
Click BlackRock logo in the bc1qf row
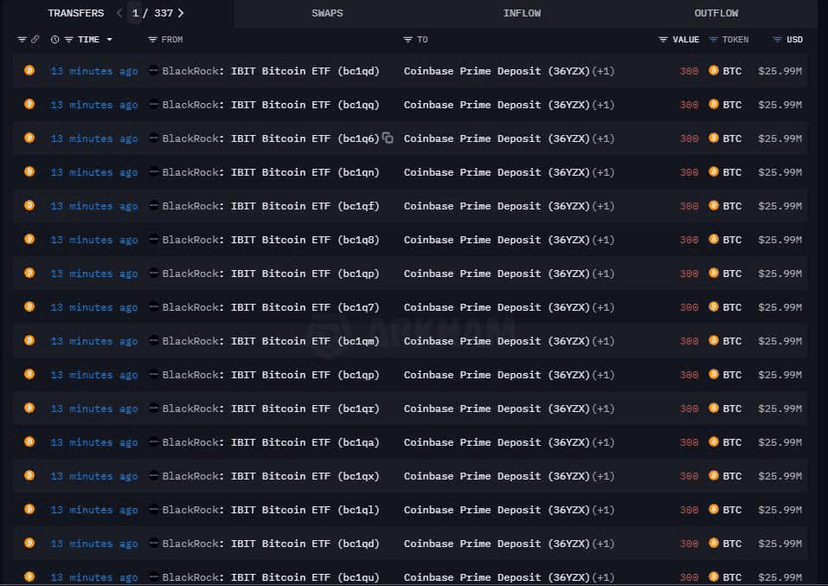[x=154, y=205]
